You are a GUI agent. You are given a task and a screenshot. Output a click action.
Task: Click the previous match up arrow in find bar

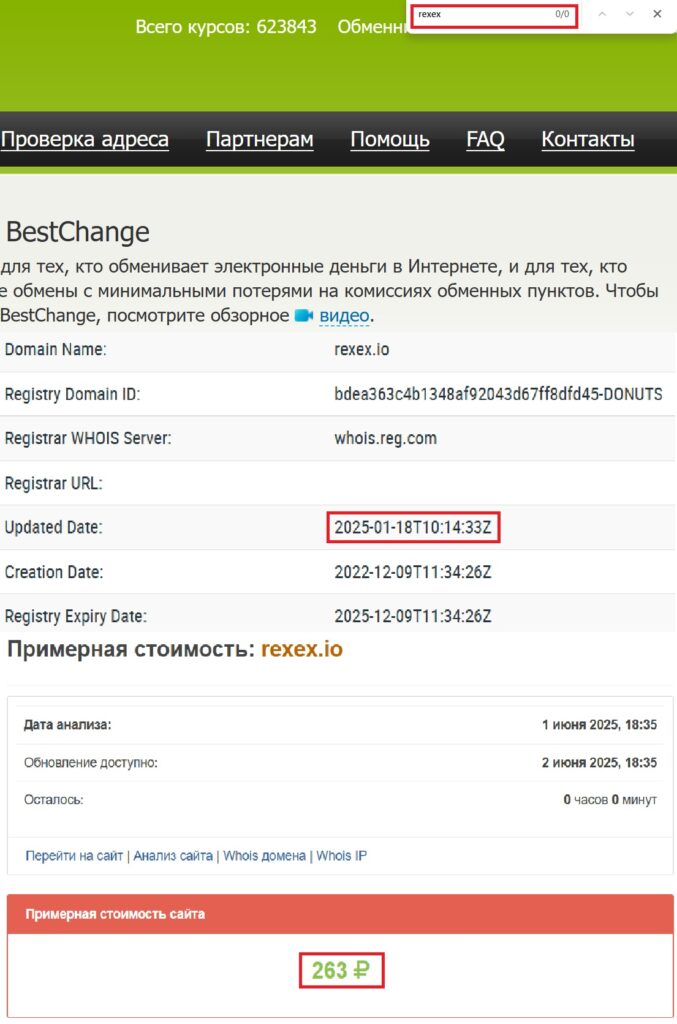pyautogui.click(x=601, y=15)
